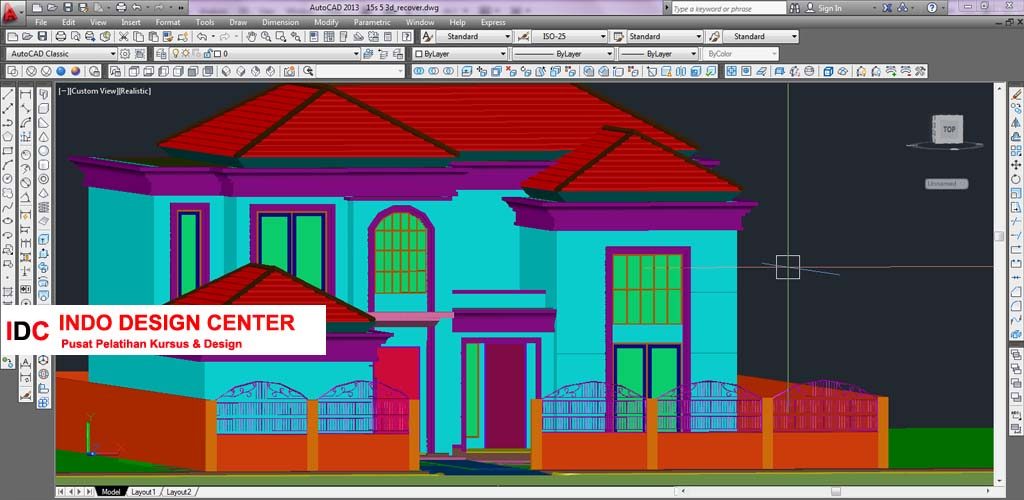Select the Helix modeling tool

coord(43,207)
